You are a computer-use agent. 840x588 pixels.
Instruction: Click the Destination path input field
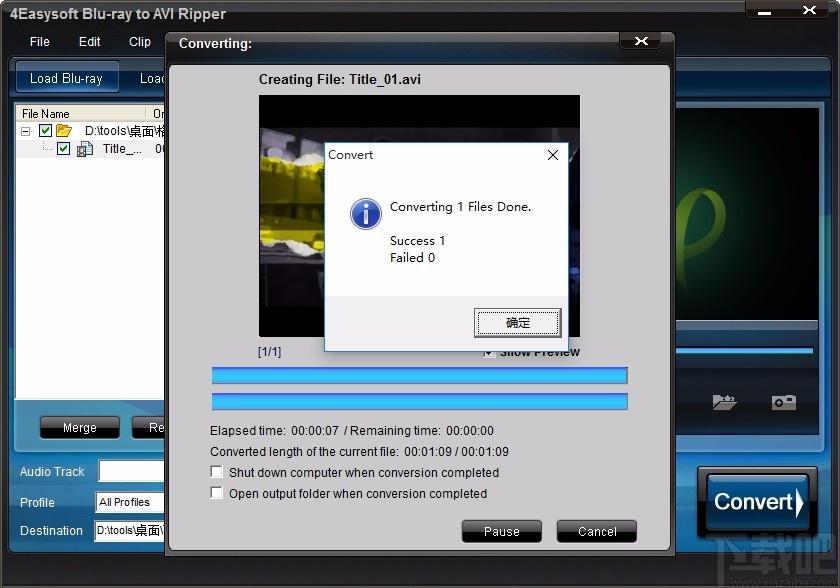point(130,531)
